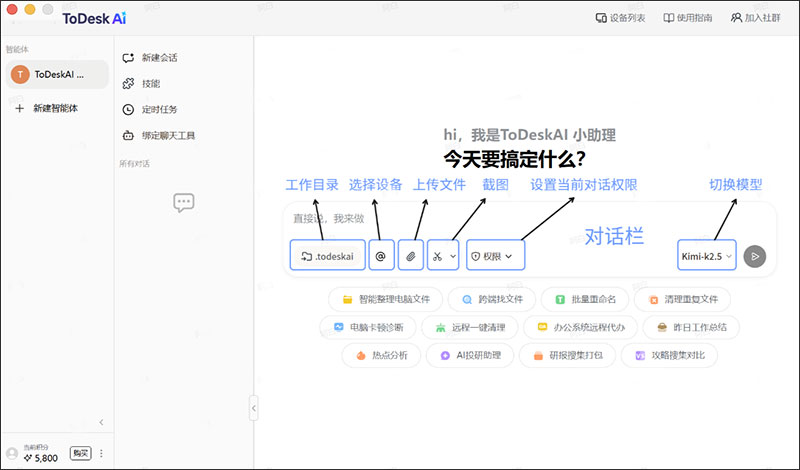800x470 pixels.
Task: Select the 昨日工作总结 suggestion chip
Action: point(691,327)
